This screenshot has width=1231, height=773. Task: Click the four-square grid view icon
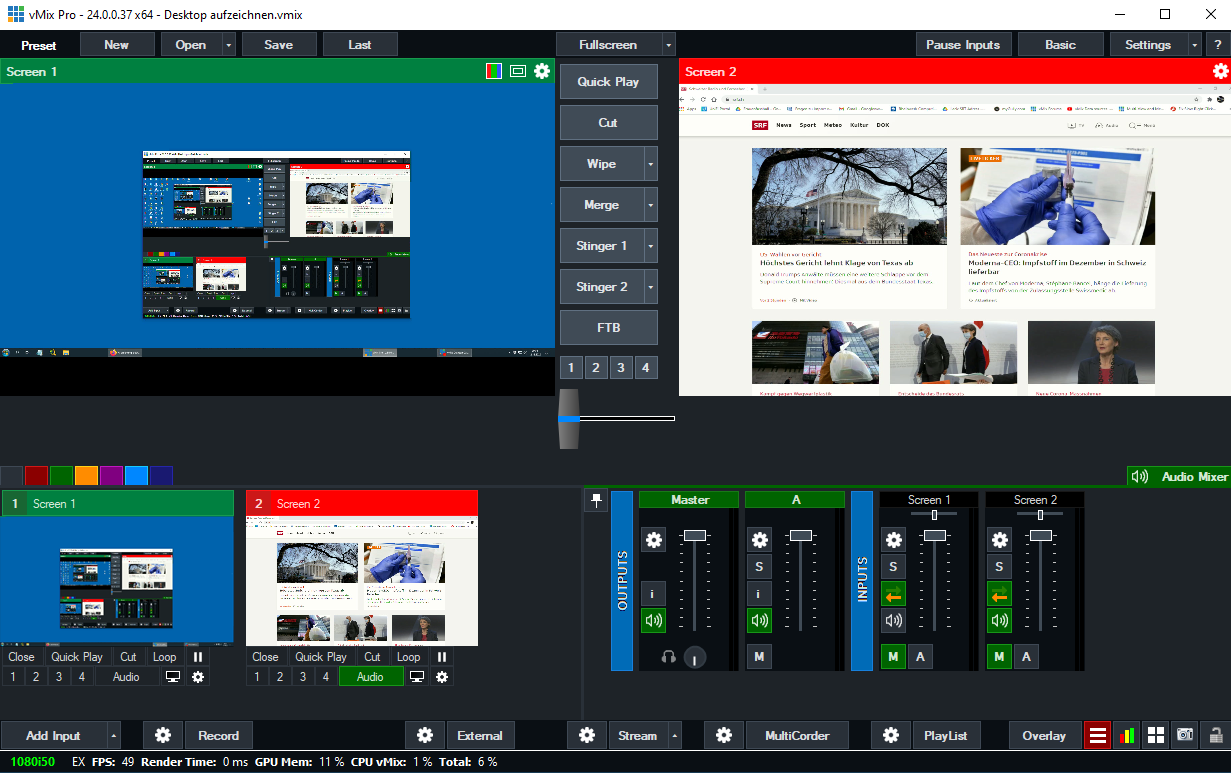click(x=1156, y=736)
